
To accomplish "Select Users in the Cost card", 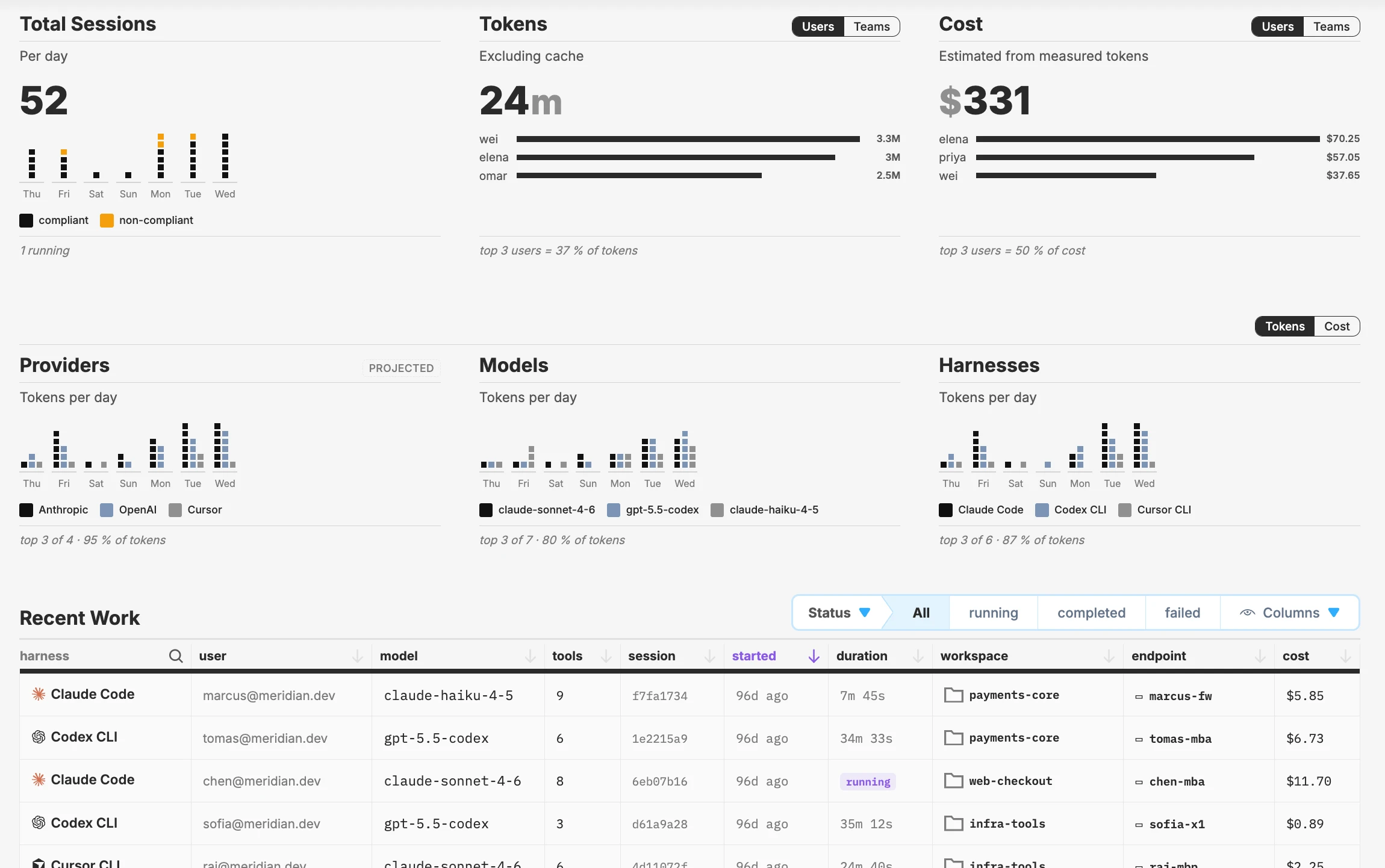I will [x=1277, y=26].
